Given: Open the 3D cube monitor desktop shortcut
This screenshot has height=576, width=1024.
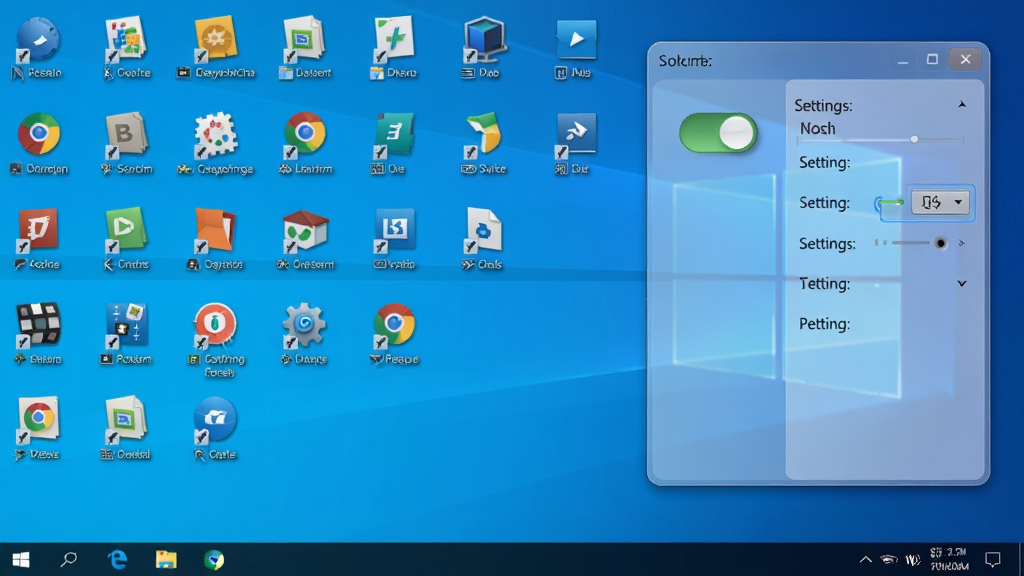Looking at the screenshot, I should tap(484, 39).
